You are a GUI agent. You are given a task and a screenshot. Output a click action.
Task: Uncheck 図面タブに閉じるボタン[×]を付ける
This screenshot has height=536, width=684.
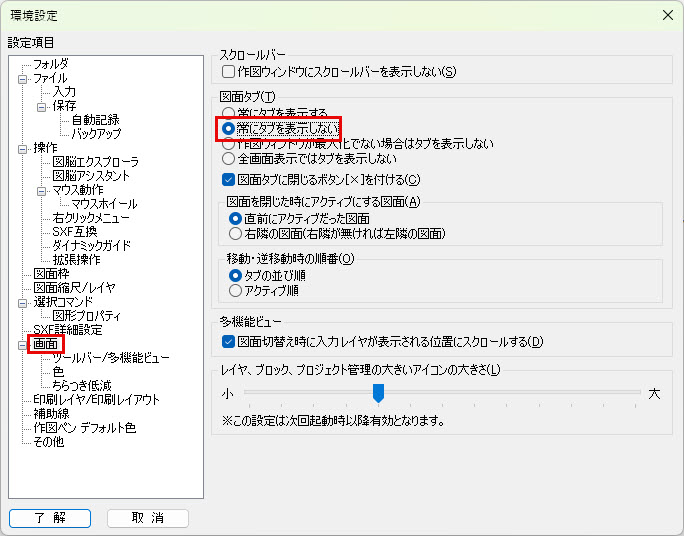tap(228, 180)
